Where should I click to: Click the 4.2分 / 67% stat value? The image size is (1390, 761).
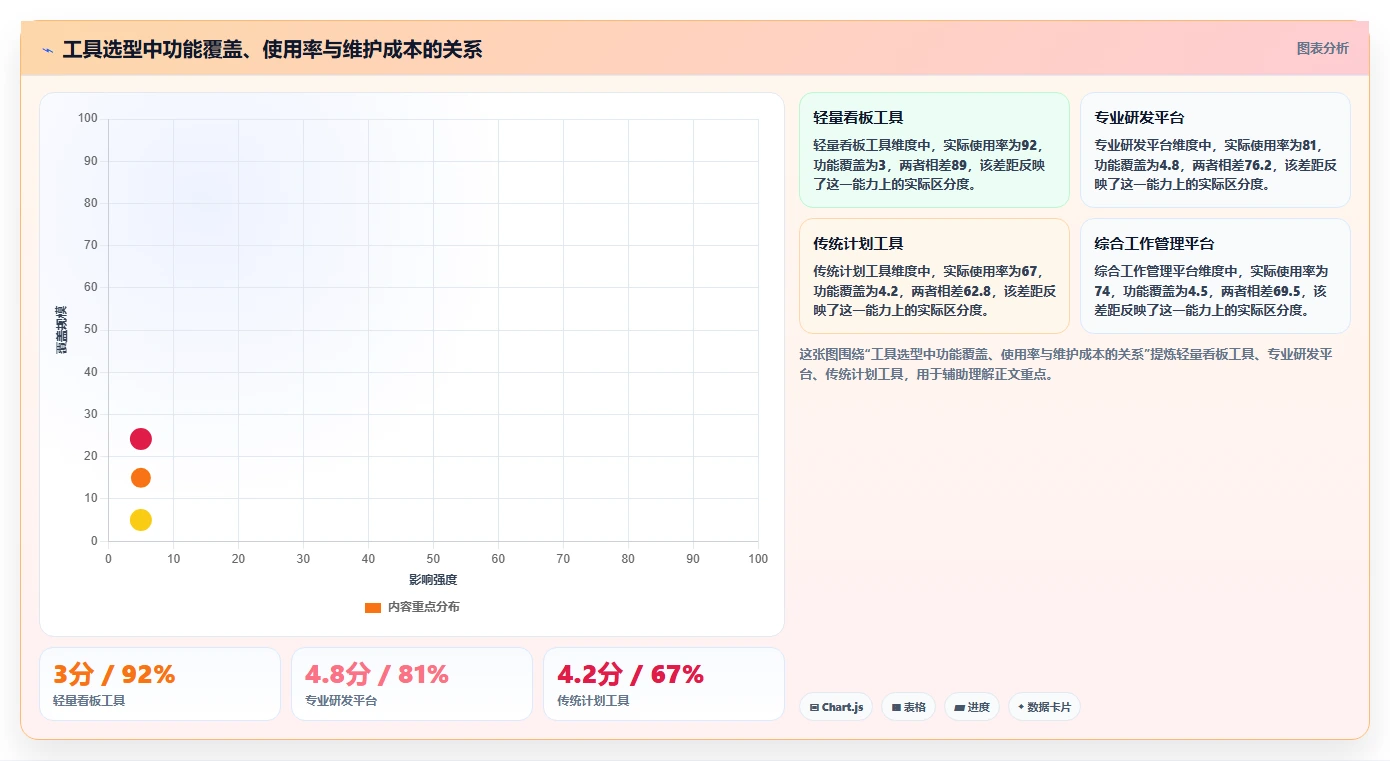click(631, 674)
